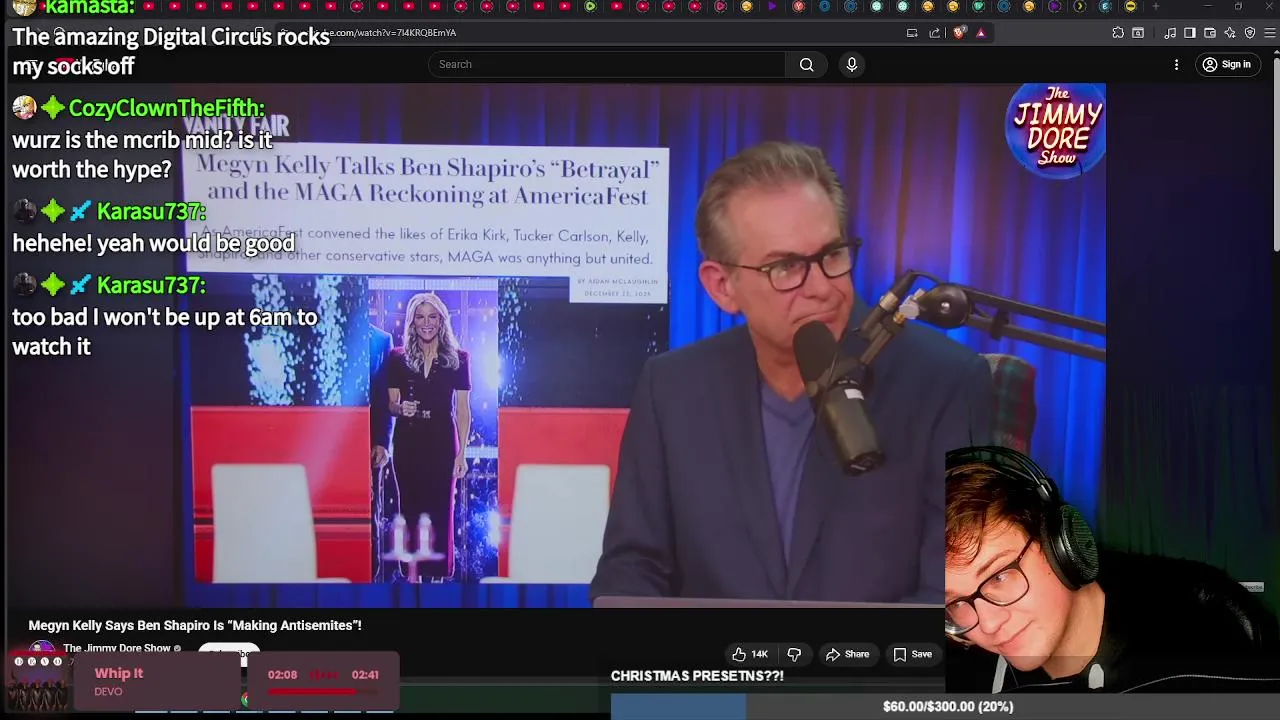Open the Leo AI sparkle icon
The image size is (1280, 720).
1230,33
